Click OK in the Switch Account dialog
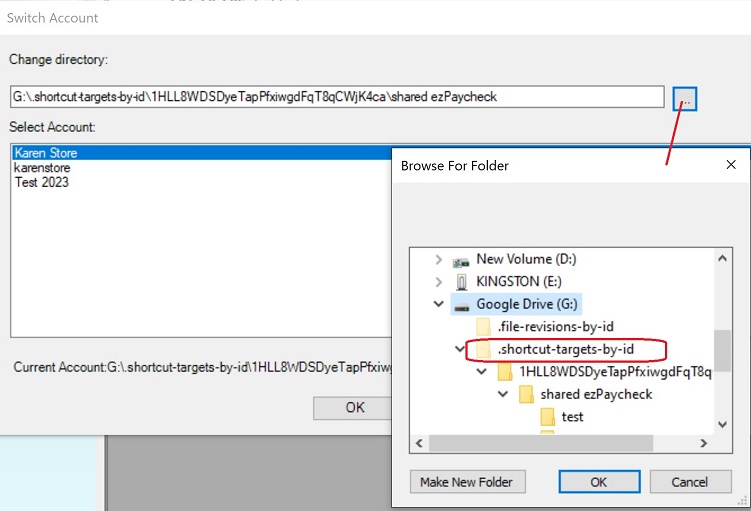Viewport: 751px width, 511px height. [x=355, y=408]
